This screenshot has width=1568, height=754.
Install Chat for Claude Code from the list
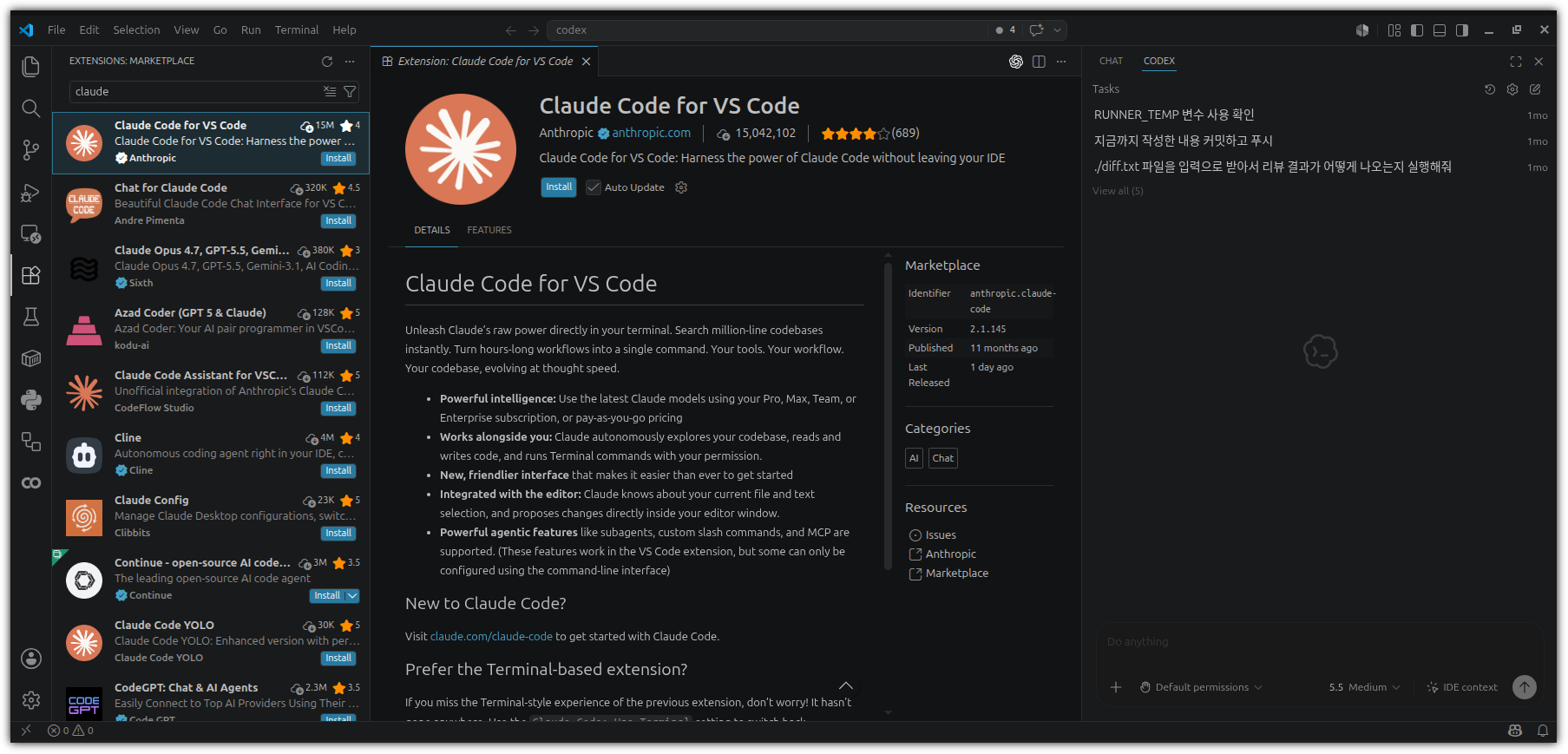338,221
